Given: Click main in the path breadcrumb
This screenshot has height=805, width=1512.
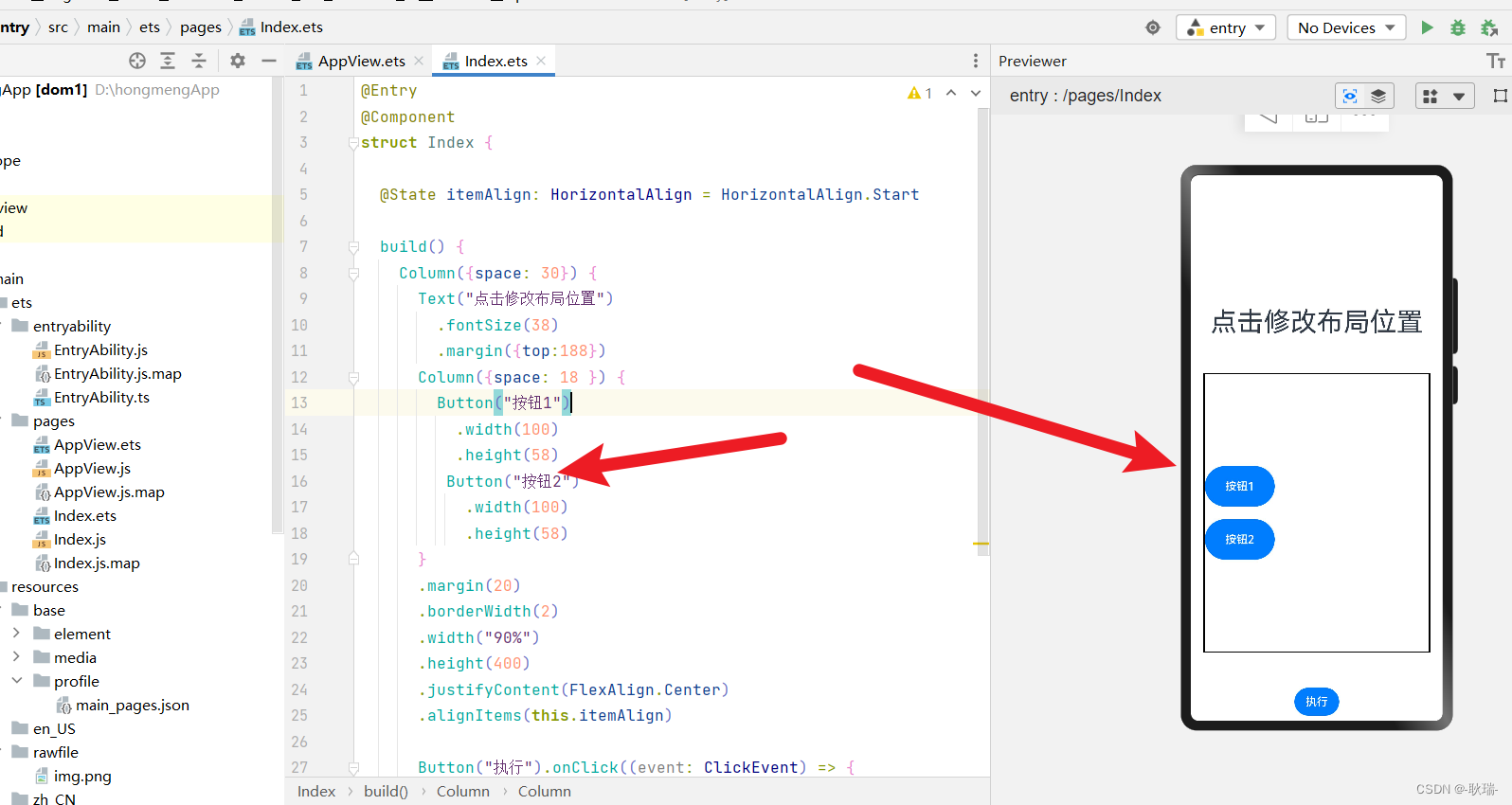Looking at the screenshot, I should coord(103,27).
